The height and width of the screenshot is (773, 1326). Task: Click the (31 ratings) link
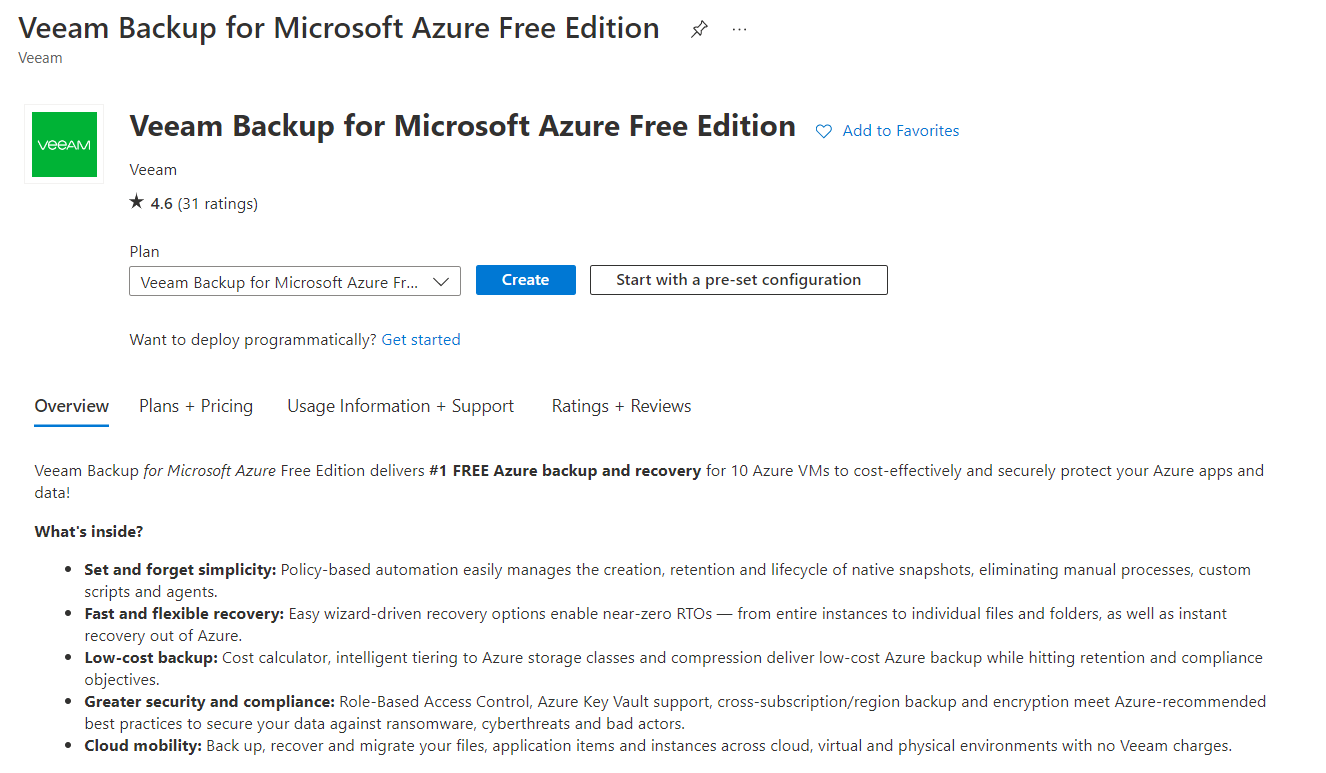(x=216, y=203)
